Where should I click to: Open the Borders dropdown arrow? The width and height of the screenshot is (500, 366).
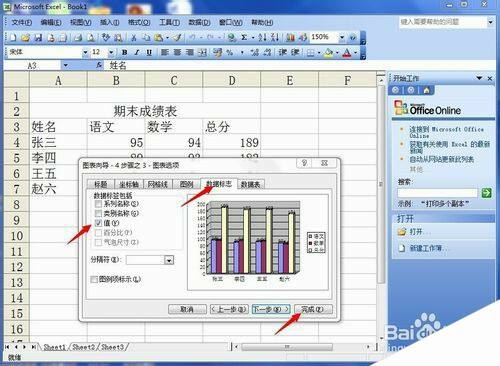[x=319, y=52]
